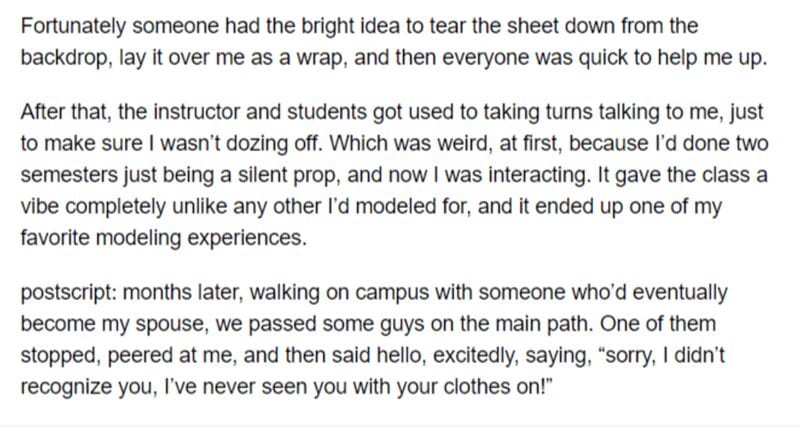Click the word "excitedly" in the last paragraph
This screenshot has height=430, width=800.
pos(474,356)
